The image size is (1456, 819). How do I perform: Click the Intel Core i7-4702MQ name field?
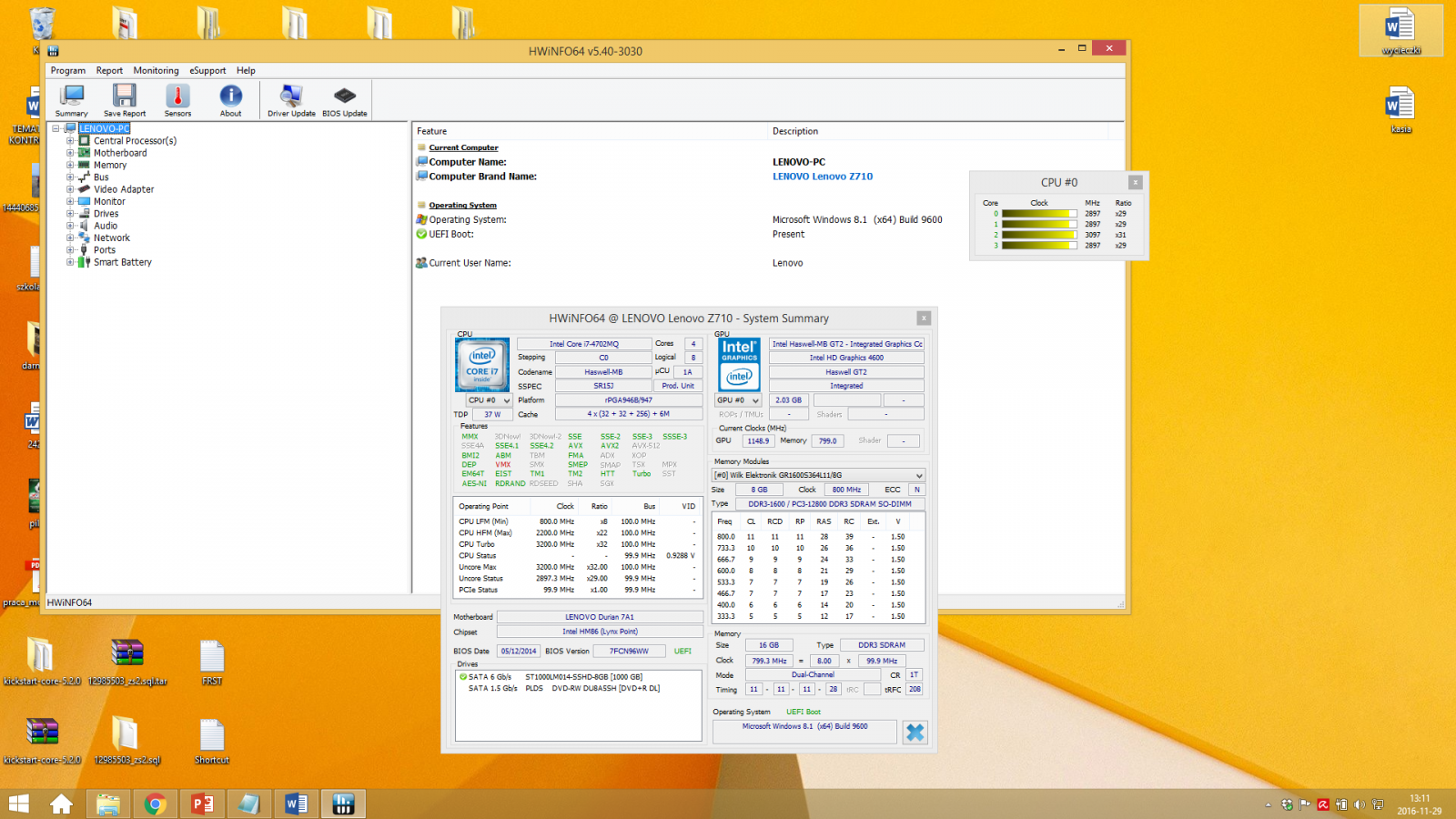(584, 344)
